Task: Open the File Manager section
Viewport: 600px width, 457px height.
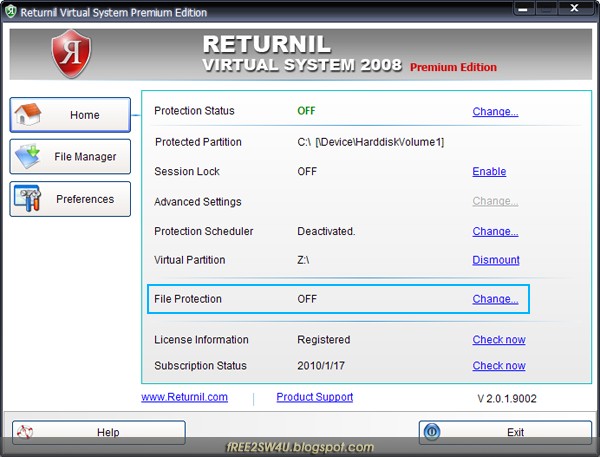Action: (x=70, y=157)
